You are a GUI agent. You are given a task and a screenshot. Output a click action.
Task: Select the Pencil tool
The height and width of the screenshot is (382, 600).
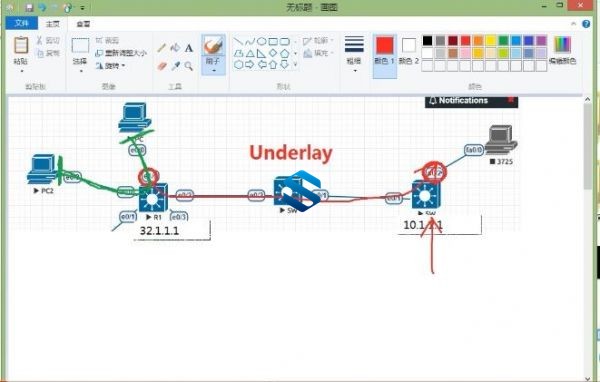coord(161,48)
